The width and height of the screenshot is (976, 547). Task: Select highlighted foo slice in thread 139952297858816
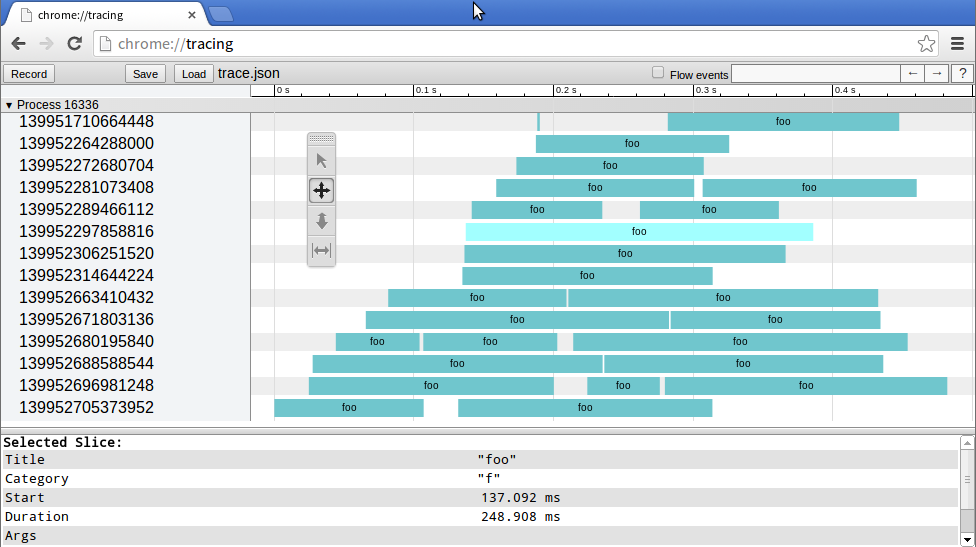(639, 231)
